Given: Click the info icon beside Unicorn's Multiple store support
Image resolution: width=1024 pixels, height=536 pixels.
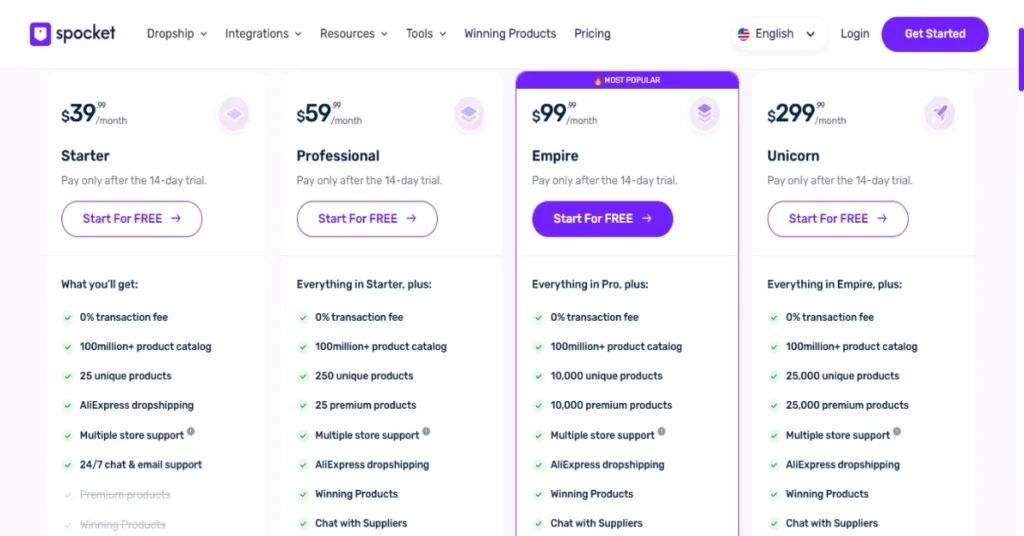Looking at the screenshot, I should (x=897, y=432).
